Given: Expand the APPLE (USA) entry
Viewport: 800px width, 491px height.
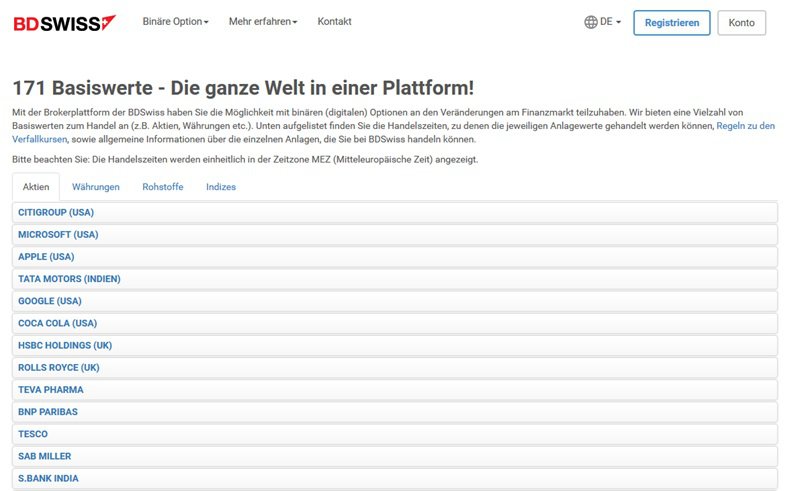Looking at the screenshot, I should [x=395, y=257].
